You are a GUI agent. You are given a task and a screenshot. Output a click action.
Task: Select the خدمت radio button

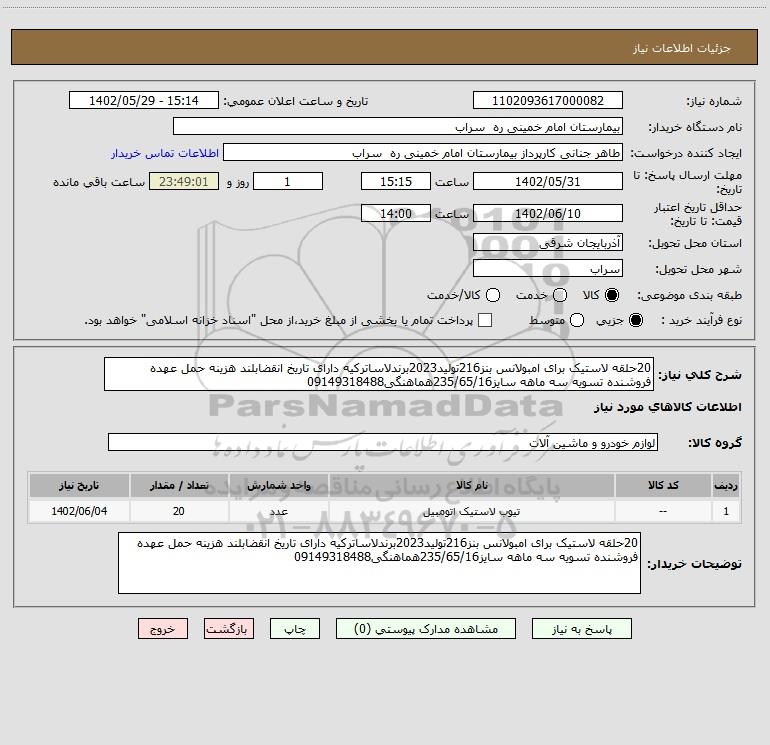(x=560, y=295)
